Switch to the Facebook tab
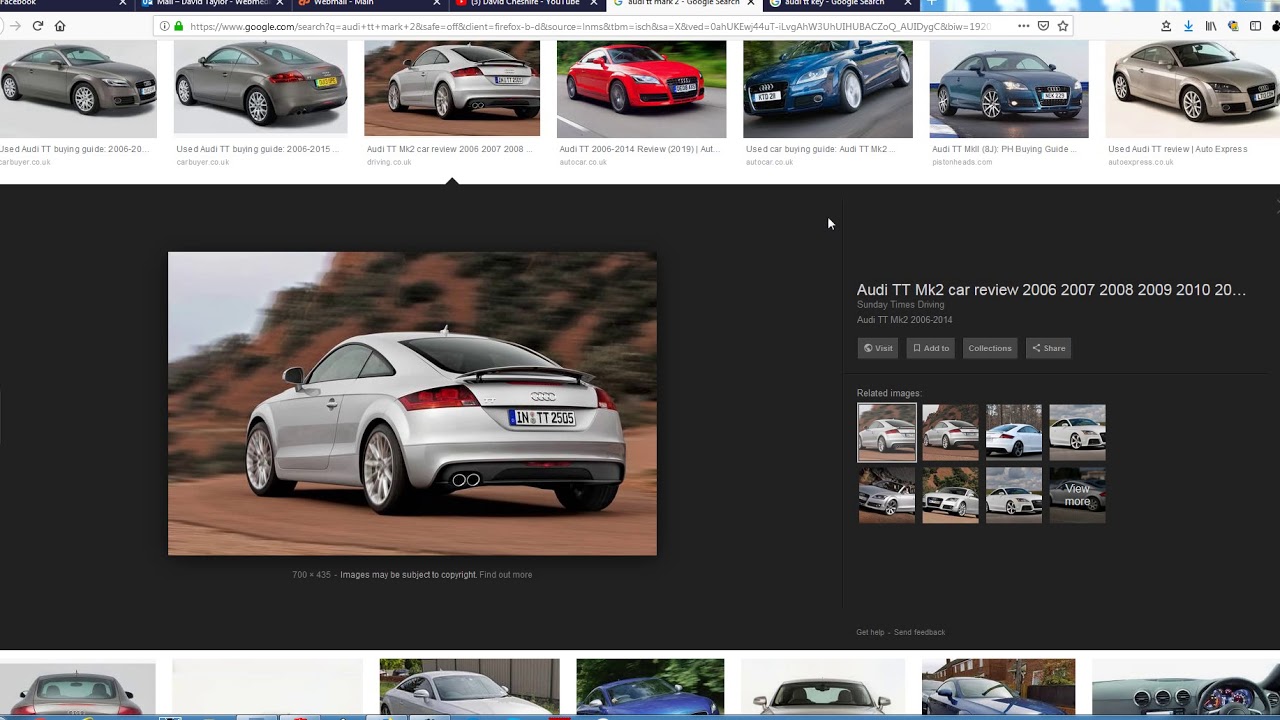Image resolution: width=1280 pixels, height=720 pixels. click(x=58, y=3)
